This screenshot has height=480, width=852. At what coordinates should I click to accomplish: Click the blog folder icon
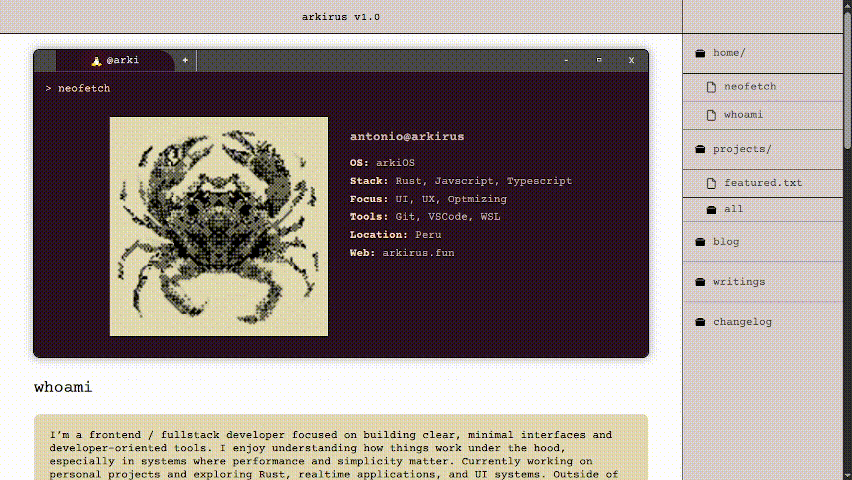tap(701, 242)
